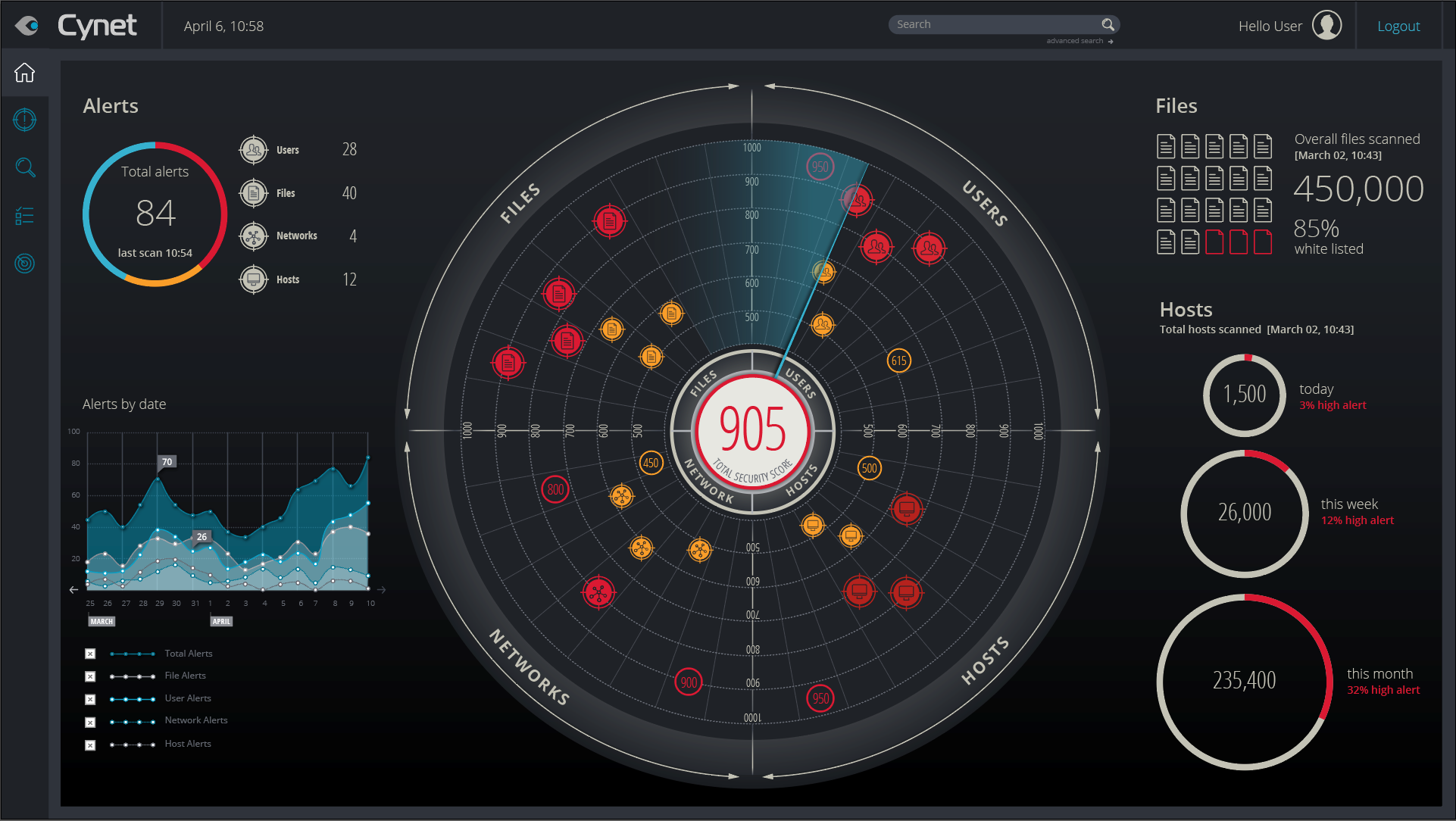Select the Alerts crosshair icon in the sidebar
Image resolution: width=1456 pixels, height=821 pixels.
tap(25, 120)
